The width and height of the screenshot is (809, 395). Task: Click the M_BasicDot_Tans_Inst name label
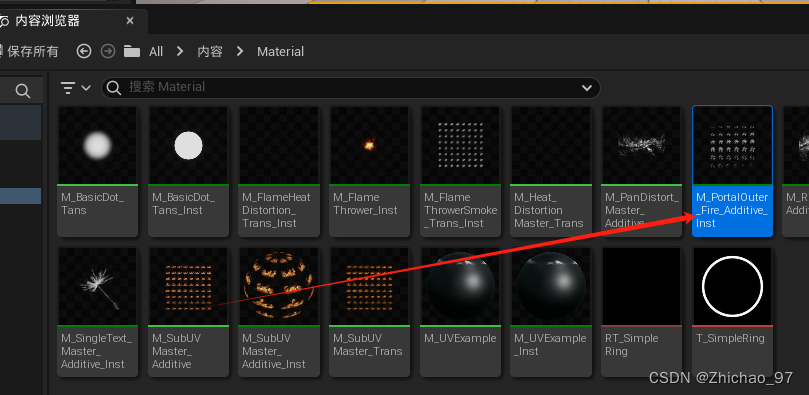point(183,204)
